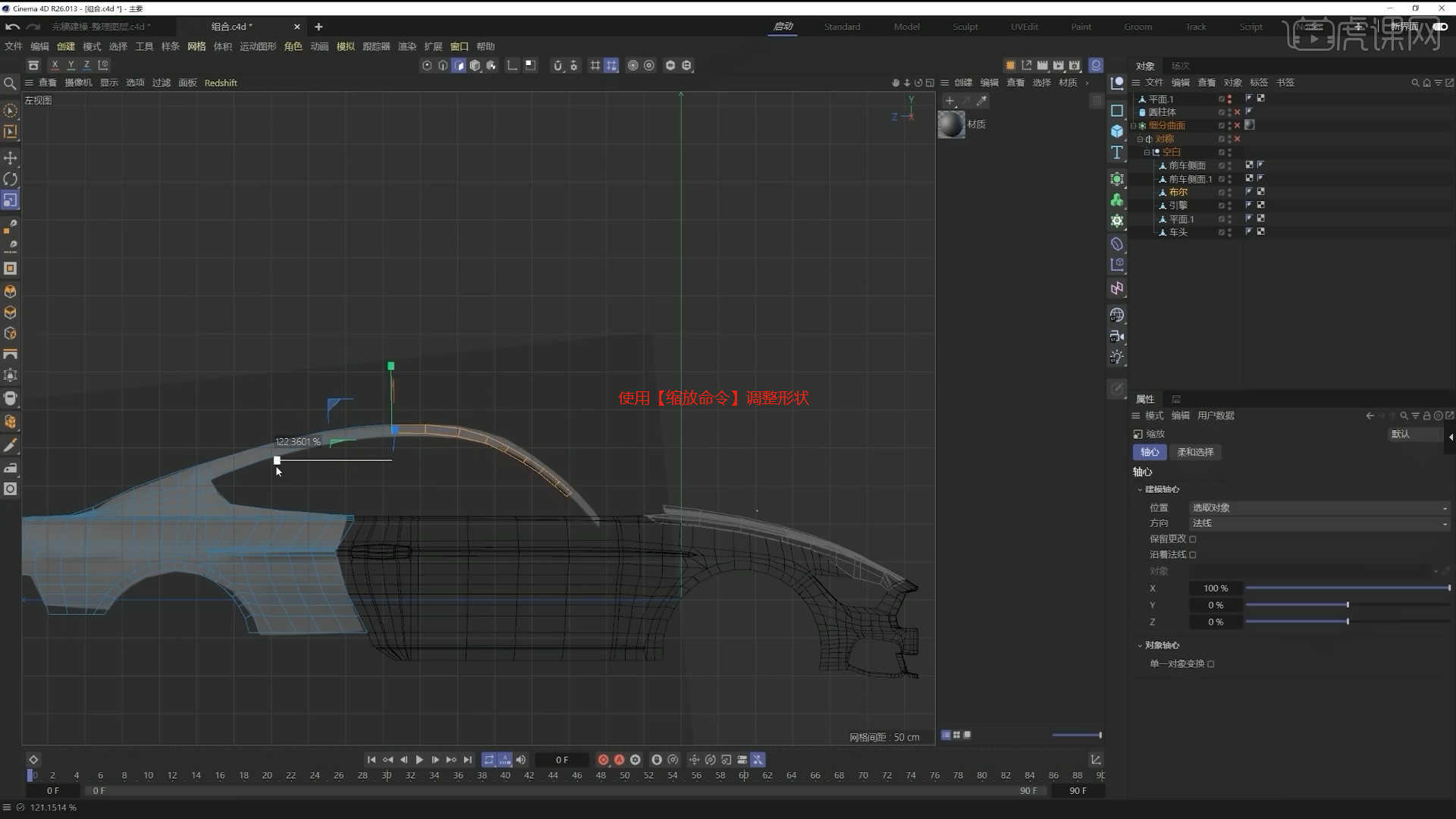Toggle the Z axis lock icon
Viewport: 1456px width, 819px height.
point(86,65)
